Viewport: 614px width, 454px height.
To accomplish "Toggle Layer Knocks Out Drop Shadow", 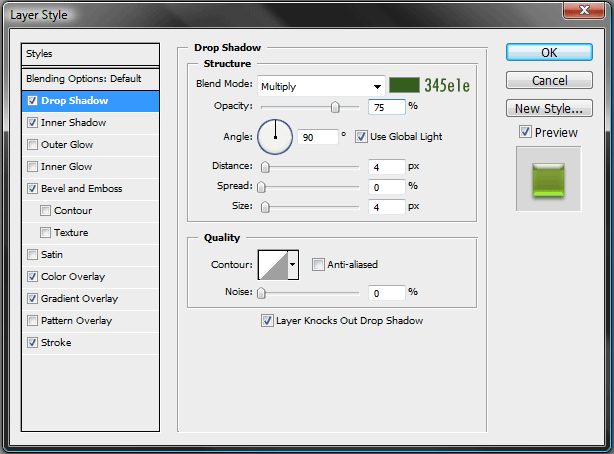I will pos(267,320).
